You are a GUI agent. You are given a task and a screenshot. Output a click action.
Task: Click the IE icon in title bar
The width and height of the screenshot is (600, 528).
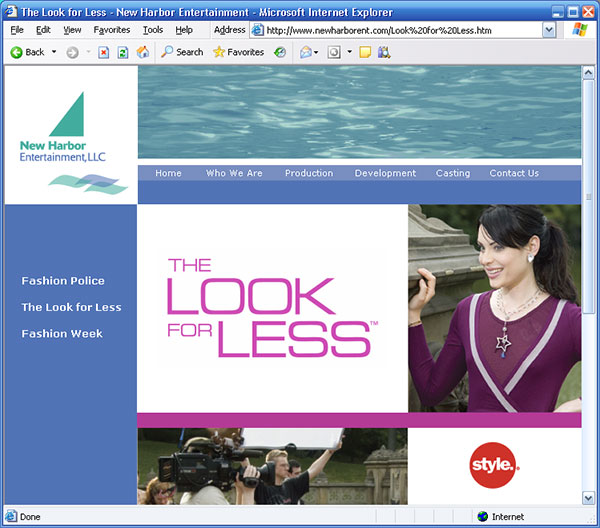[x=11, y=11]
